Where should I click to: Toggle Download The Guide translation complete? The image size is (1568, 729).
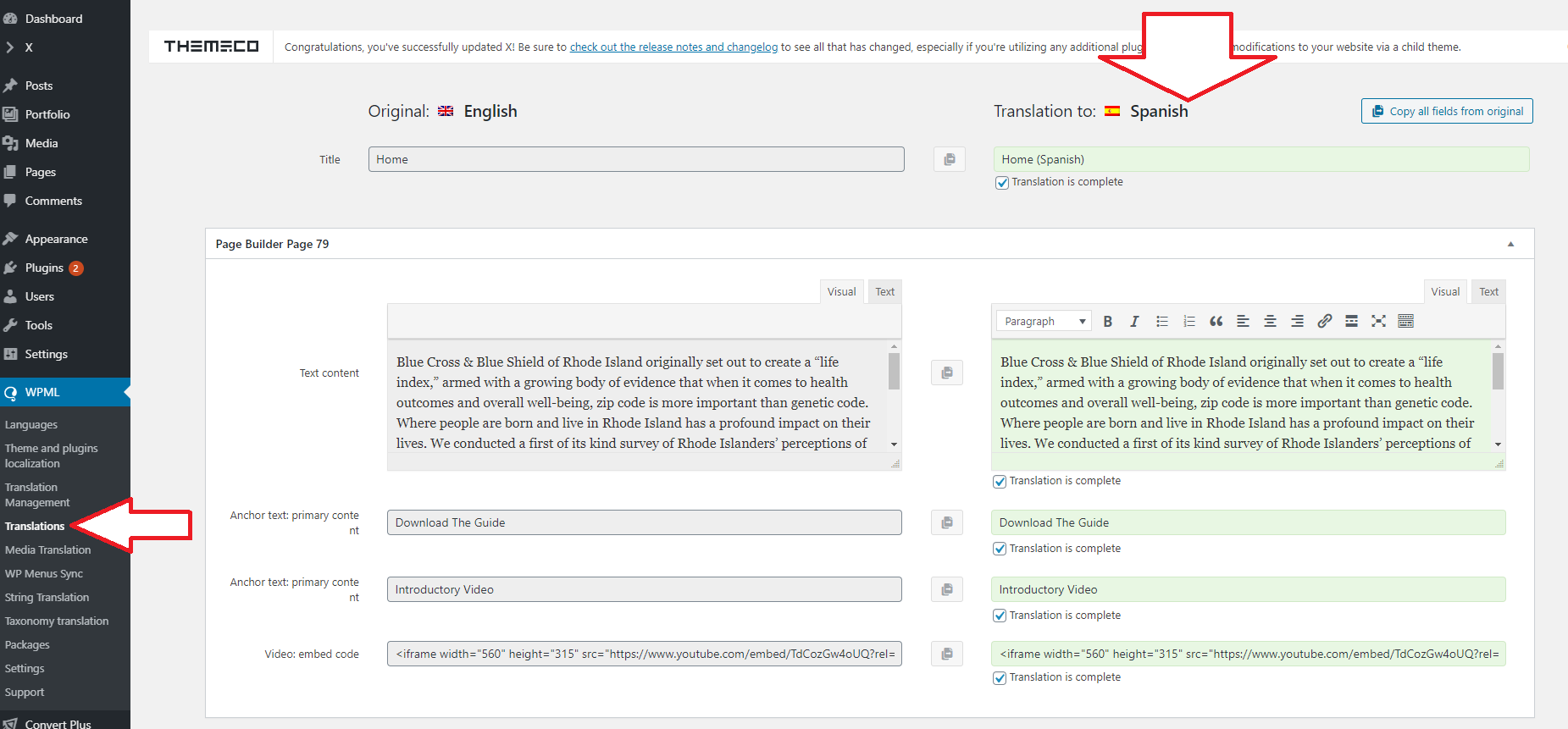coord(1000,549)
